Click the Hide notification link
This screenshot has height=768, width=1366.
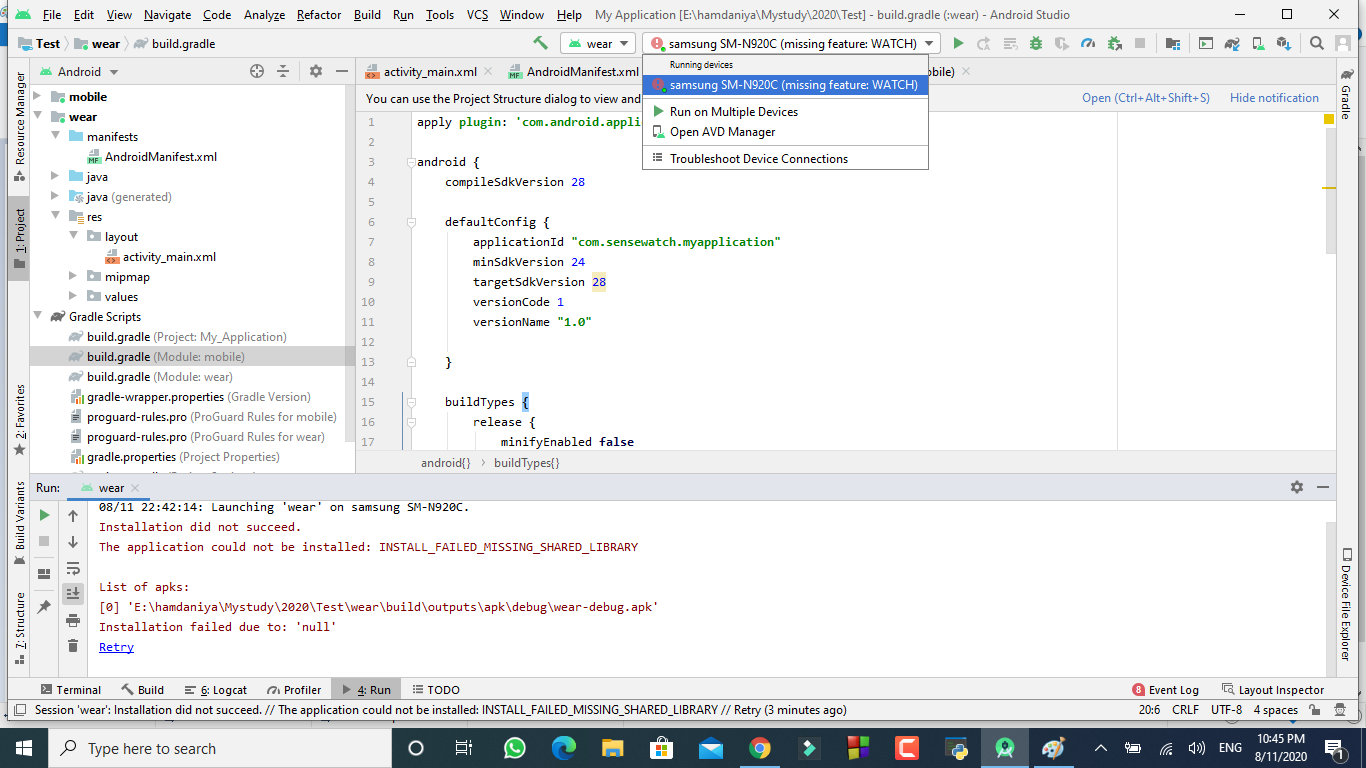1274,98
